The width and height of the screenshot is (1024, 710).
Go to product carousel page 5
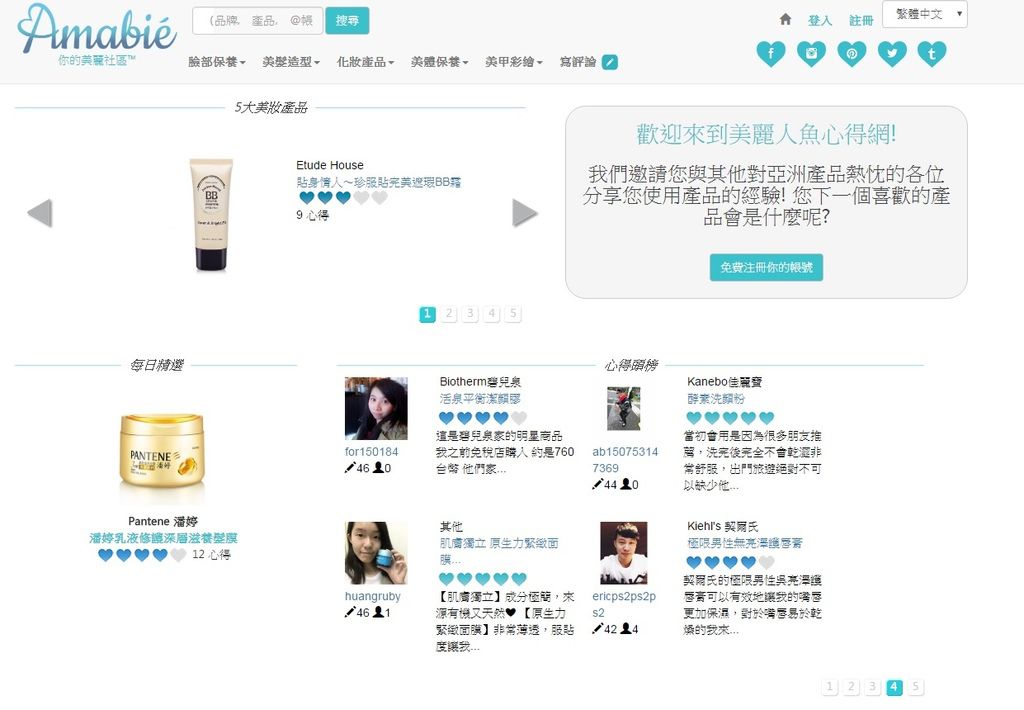(513, 314)
